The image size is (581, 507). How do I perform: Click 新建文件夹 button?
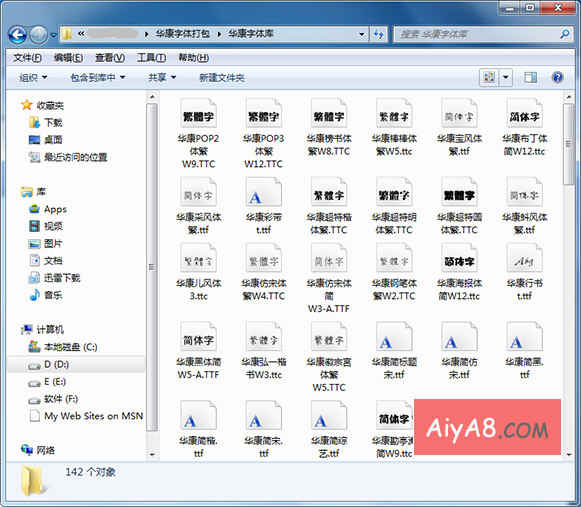tap(222, 77)
